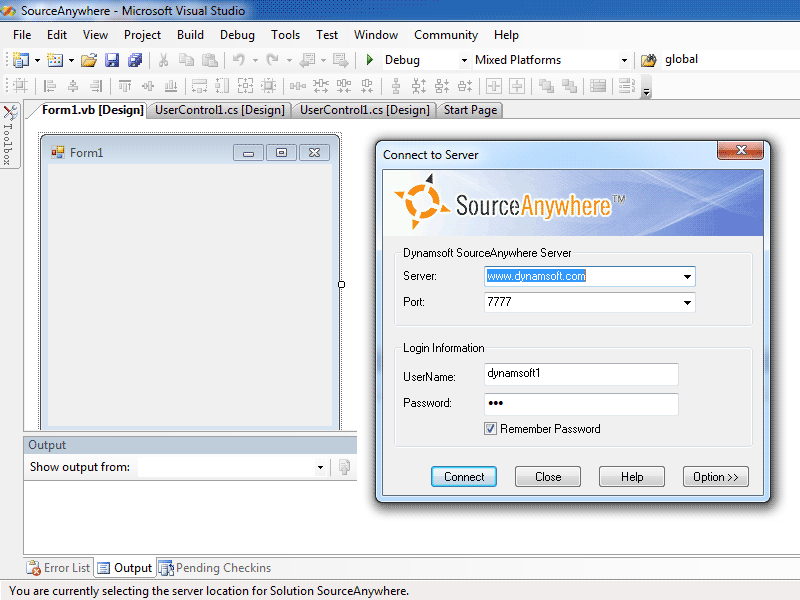Toggle word wrap in Output panel icon
Viewport: 800px width, 600px height.
click(x=344, y=467)
